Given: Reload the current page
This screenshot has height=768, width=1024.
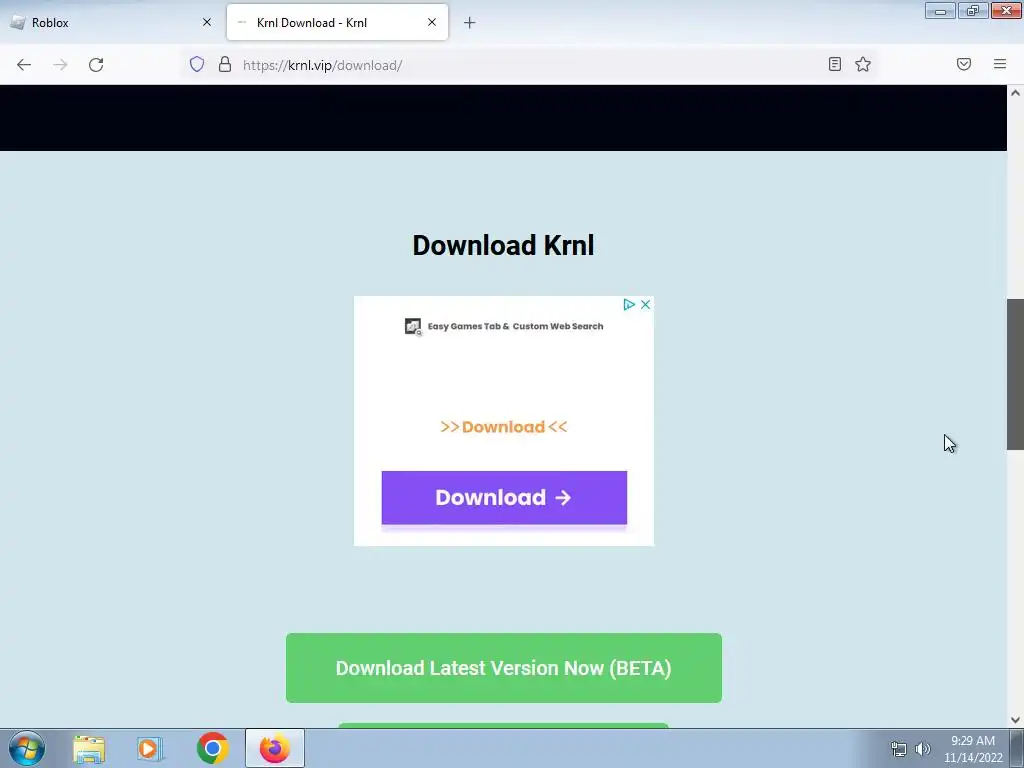Looking at the screenshot, I should point(96,65).
